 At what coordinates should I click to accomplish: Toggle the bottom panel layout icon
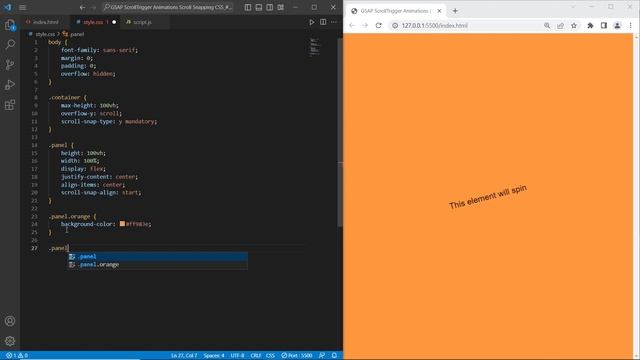259,7
